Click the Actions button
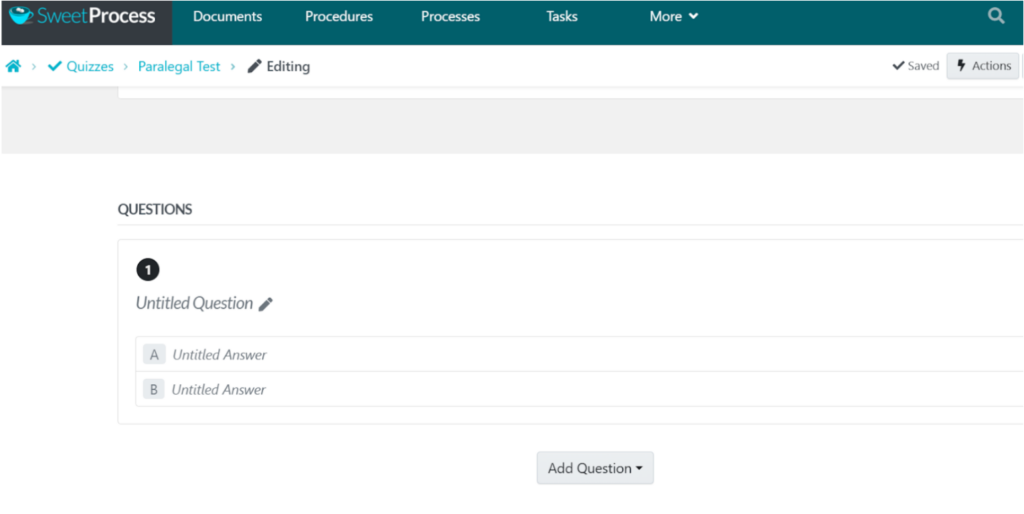Image resolution: width=1024 pixels, height=514 pixels. (x=983, y=66)
